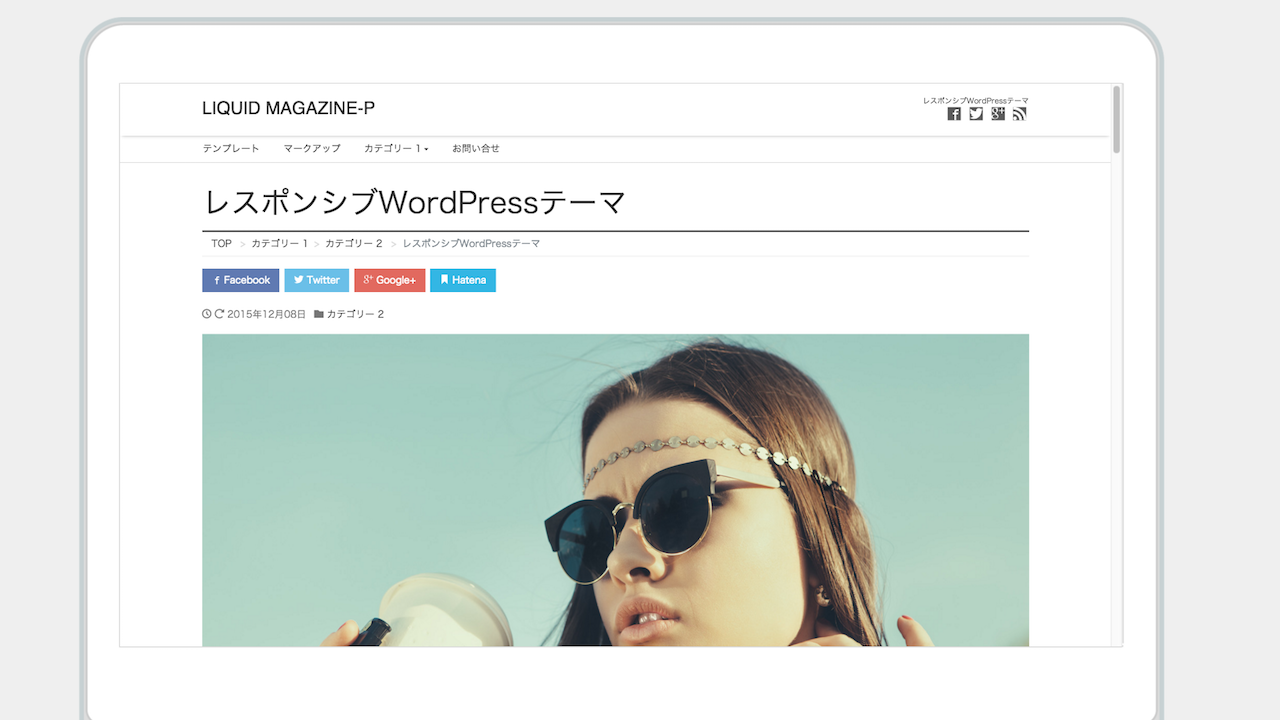This screenshot has height=720, width=1280.
Task: Click the カテゴリー 2 link beside the folder icon
Action: coord(355,314)
